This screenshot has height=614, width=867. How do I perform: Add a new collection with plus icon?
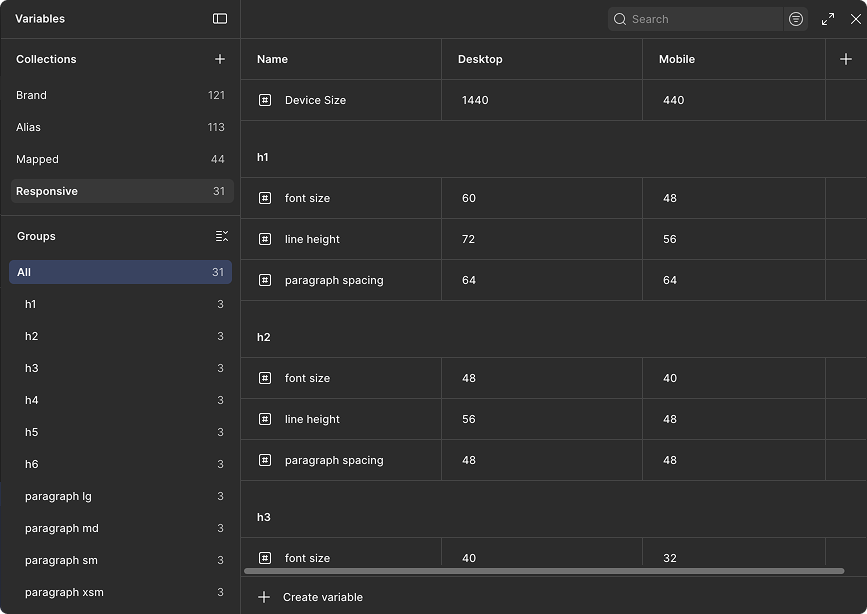(x=220, y=59)
